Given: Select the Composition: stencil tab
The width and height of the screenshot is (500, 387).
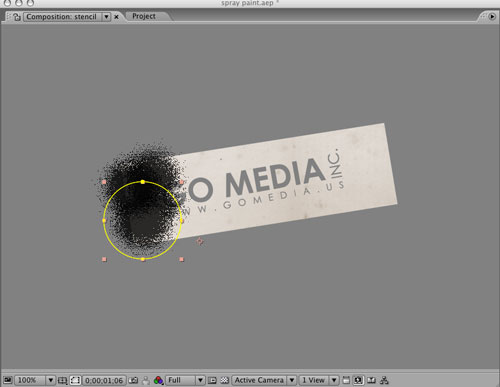Looking at the screenshot, I should (x=61, y=17).
